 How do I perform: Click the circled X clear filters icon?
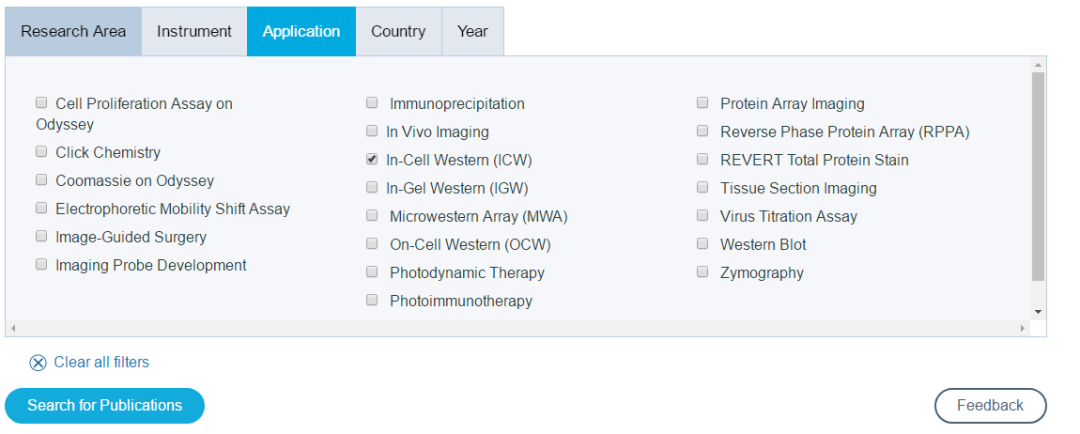pyautogui.click(x=38, y=363)
